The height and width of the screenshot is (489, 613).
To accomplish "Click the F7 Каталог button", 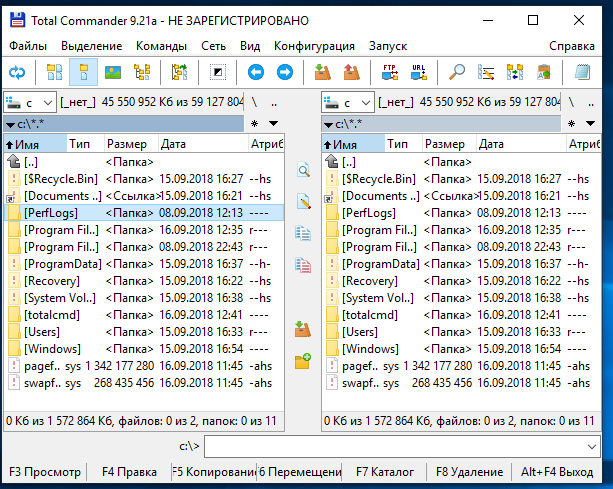I will 385,472.
